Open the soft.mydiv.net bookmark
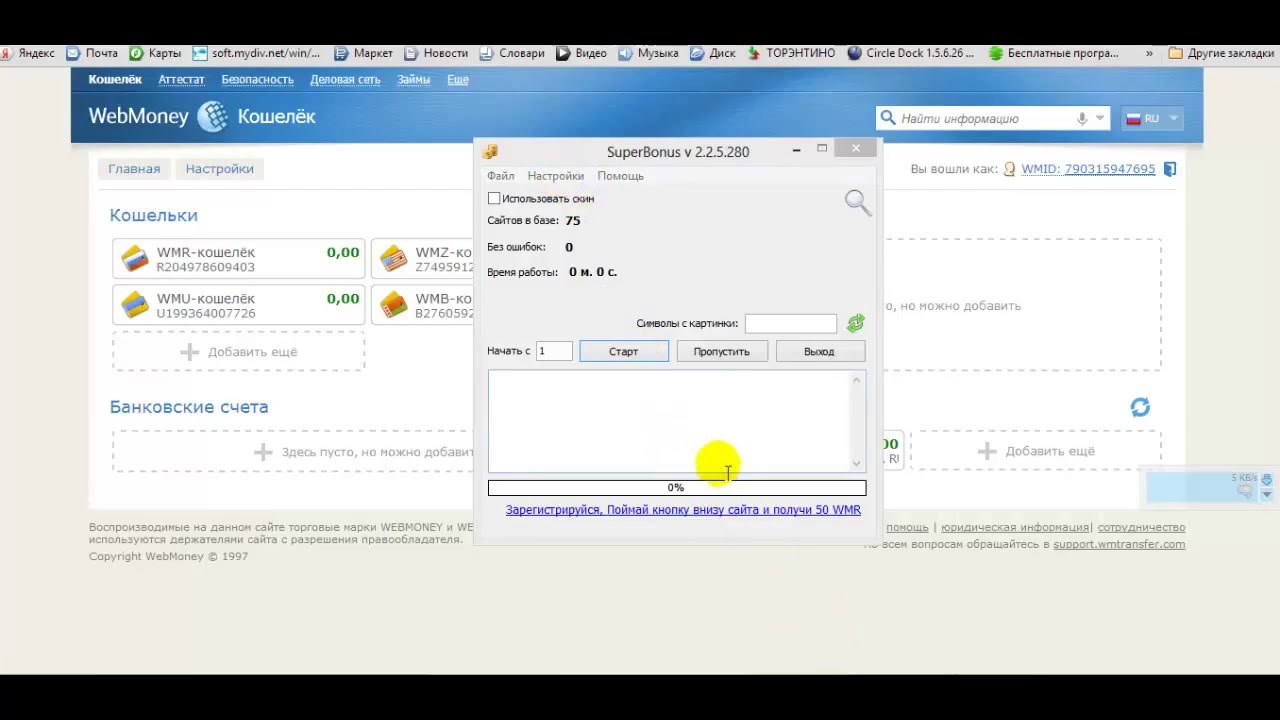Image resolution: width=1280 pixels, height=720 pixels. (x=257, y=53)
